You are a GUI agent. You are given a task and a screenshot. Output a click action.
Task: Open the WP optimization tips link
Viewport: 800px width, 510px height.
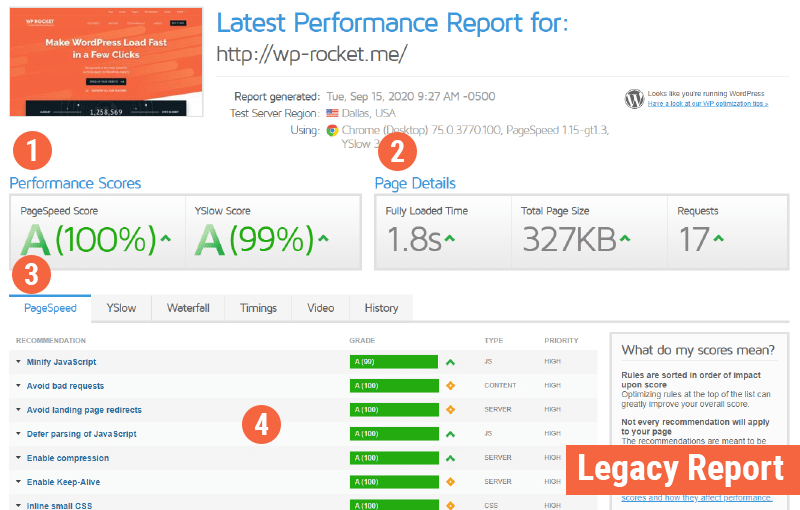[708, 104]
